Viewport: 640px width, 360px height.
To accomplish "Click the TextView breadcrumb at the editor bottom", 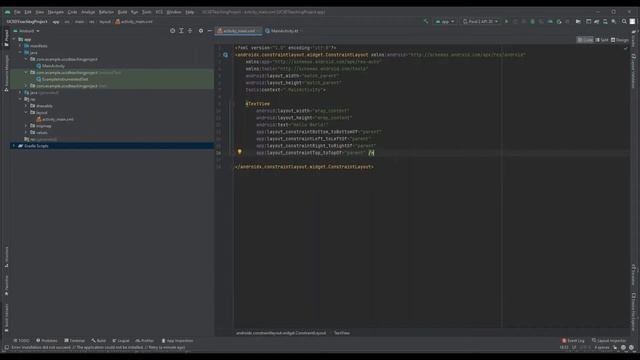I will (x=342, y=333).
